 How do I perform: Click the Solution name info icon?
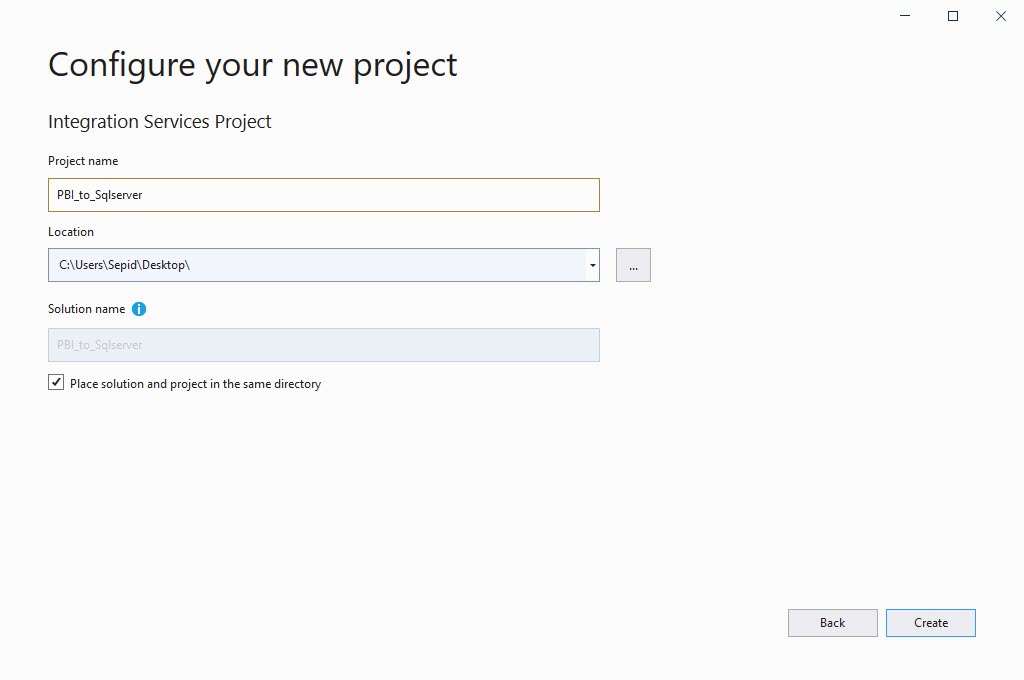[139, 309]
